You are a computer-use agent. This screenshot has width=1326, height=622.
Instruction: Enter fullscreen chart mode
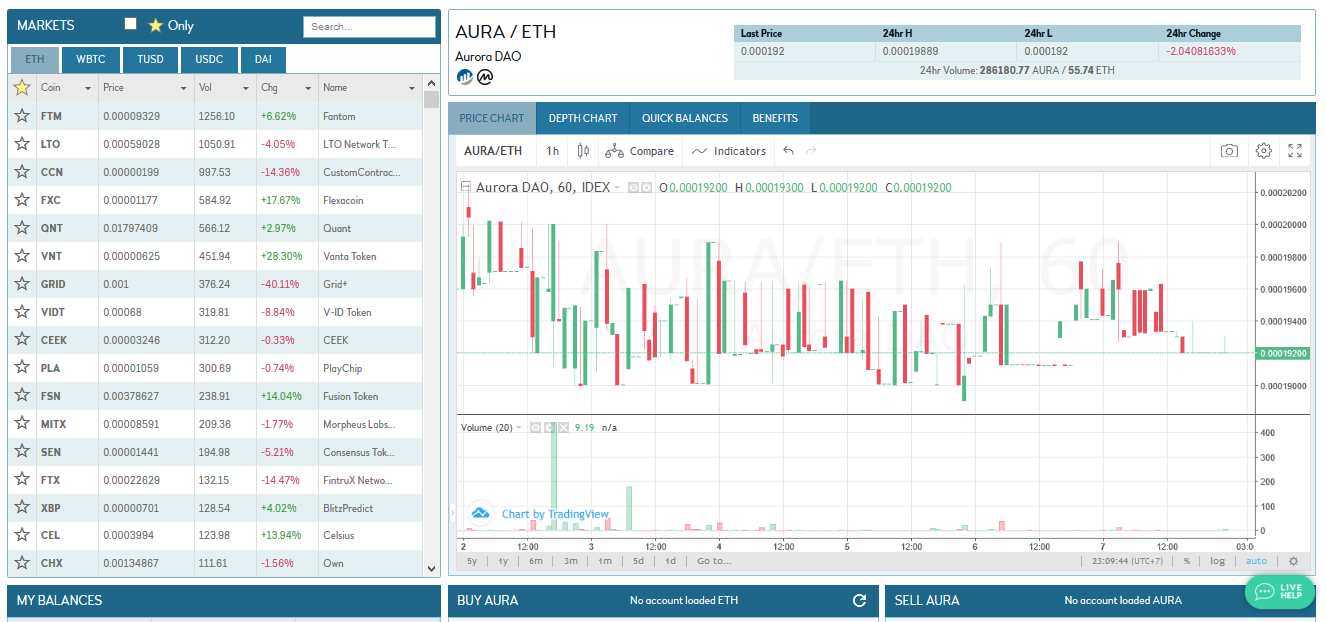click(x=1295, y=151)
